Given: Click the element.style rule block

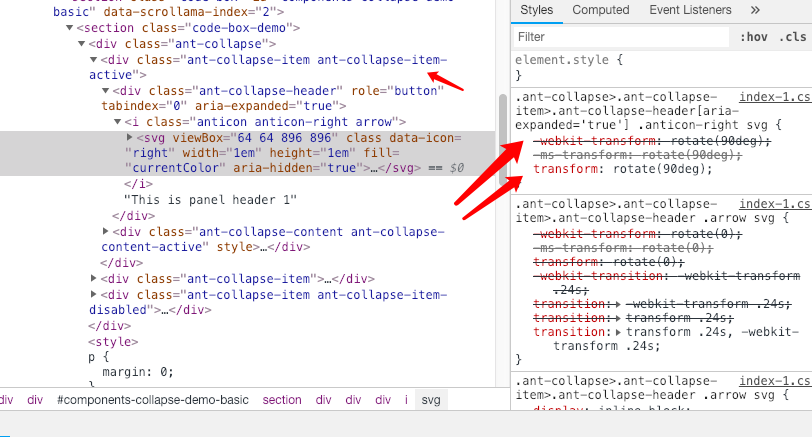Looking at the screenshot, I should click(661, 67).
